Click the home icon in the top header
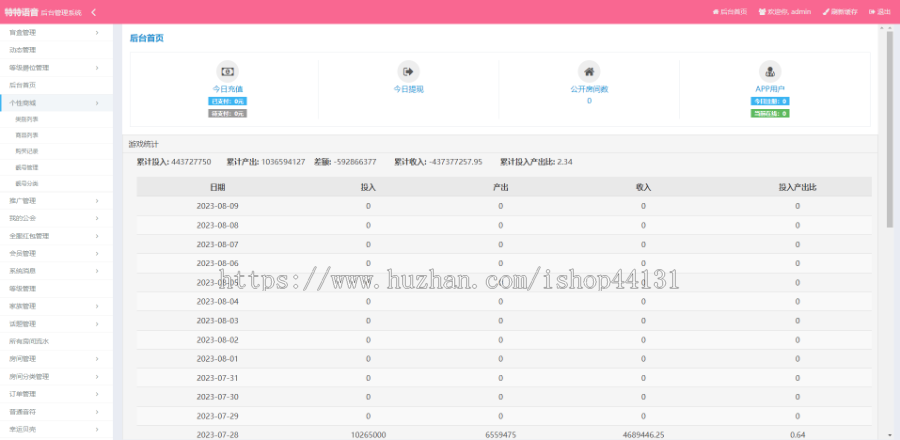The height and width of the screenshot is (440, 900). coord(715,11)
